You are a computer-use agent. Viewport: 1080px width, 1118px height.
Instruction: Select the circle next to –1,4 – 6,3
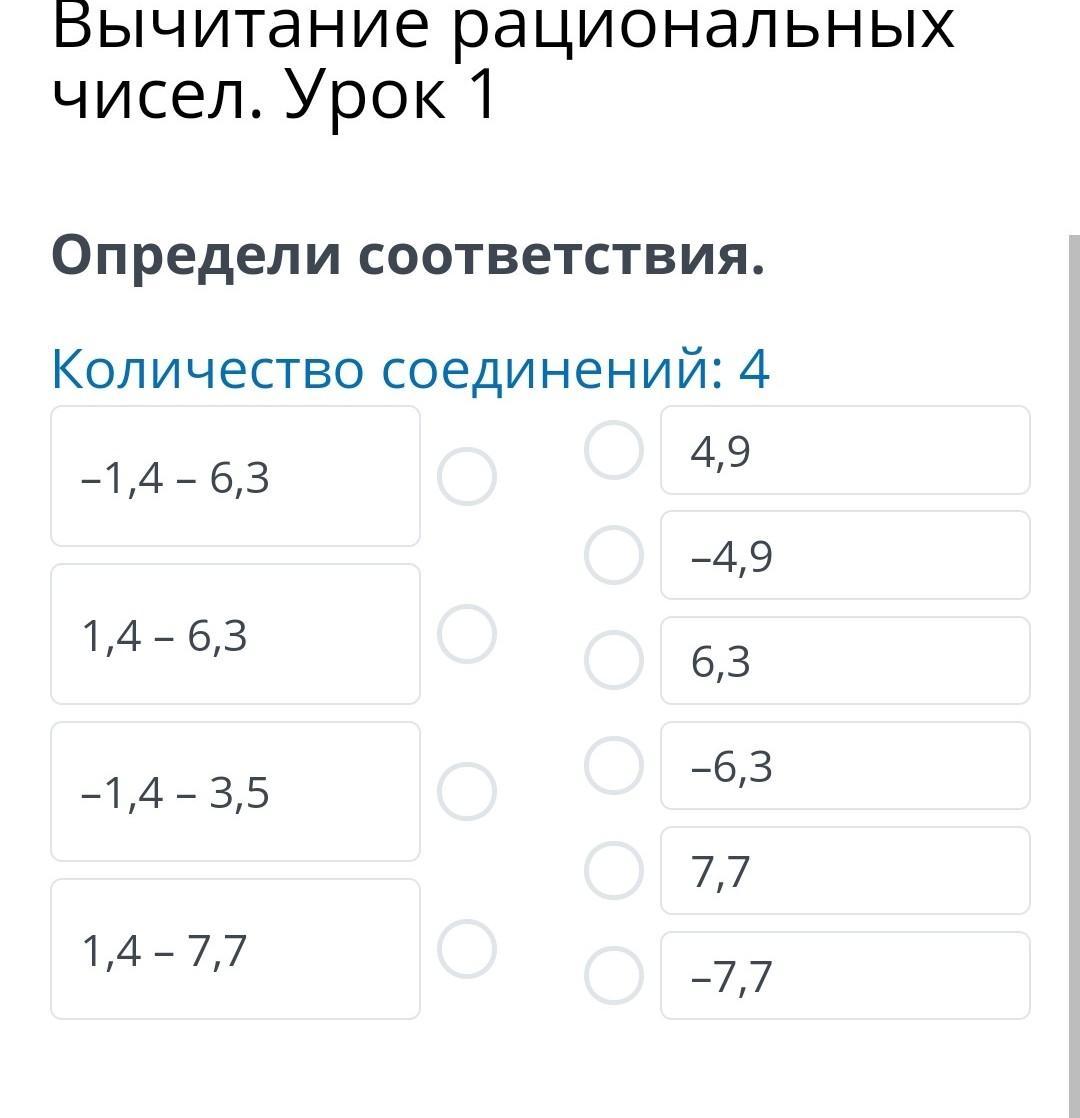coord(466,477)
